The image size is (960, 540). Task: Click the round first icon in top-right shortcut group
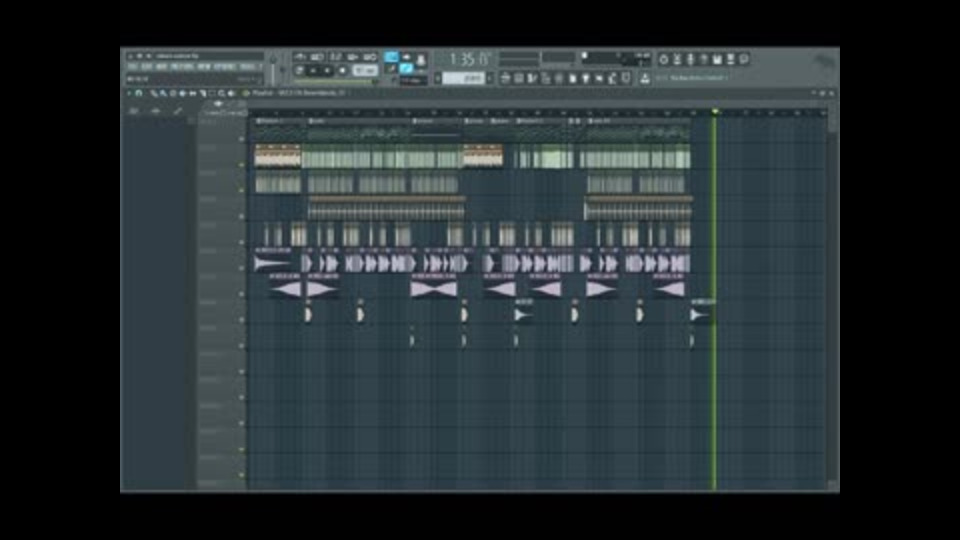point(664,59)
